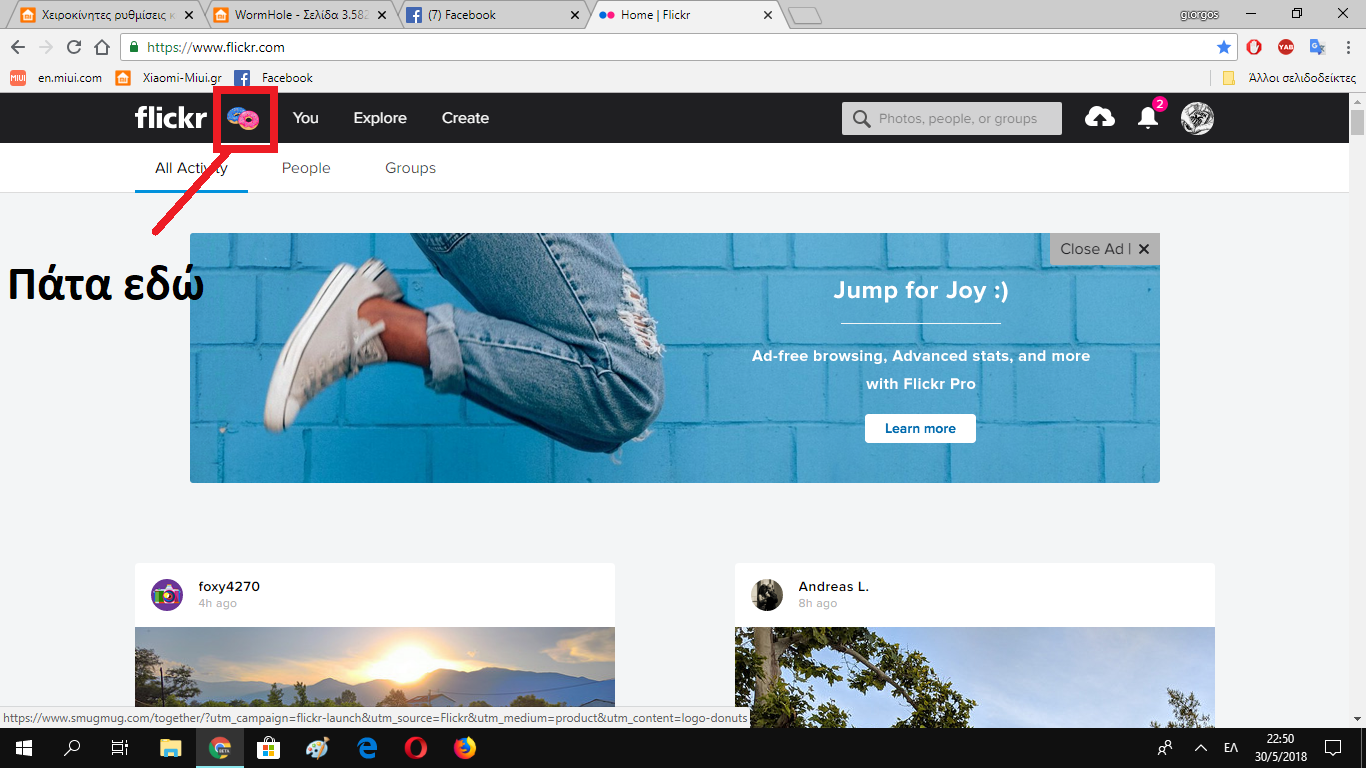Switch to the People tab

306,168
